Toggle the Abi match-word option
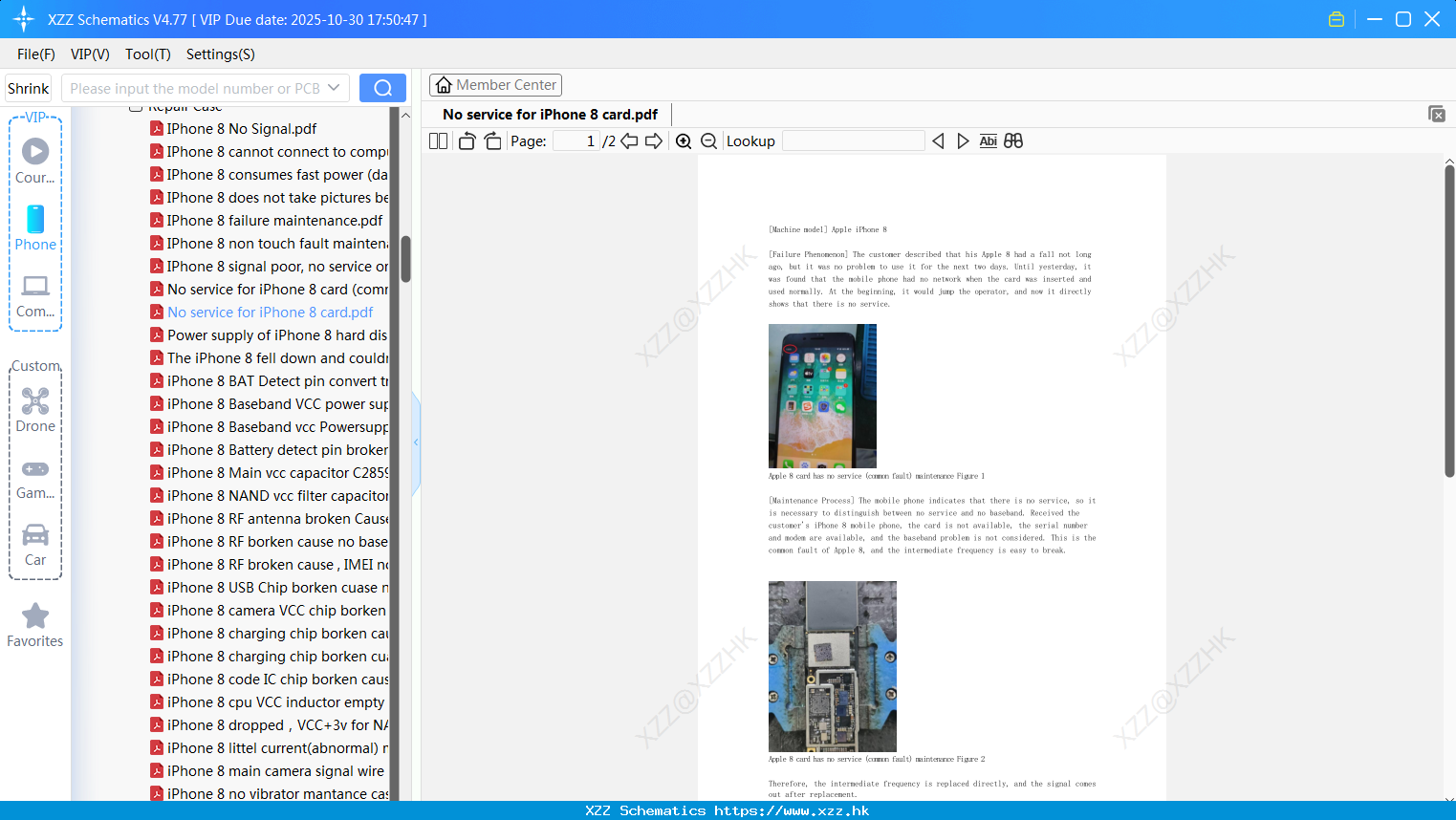 coord(989,141)
